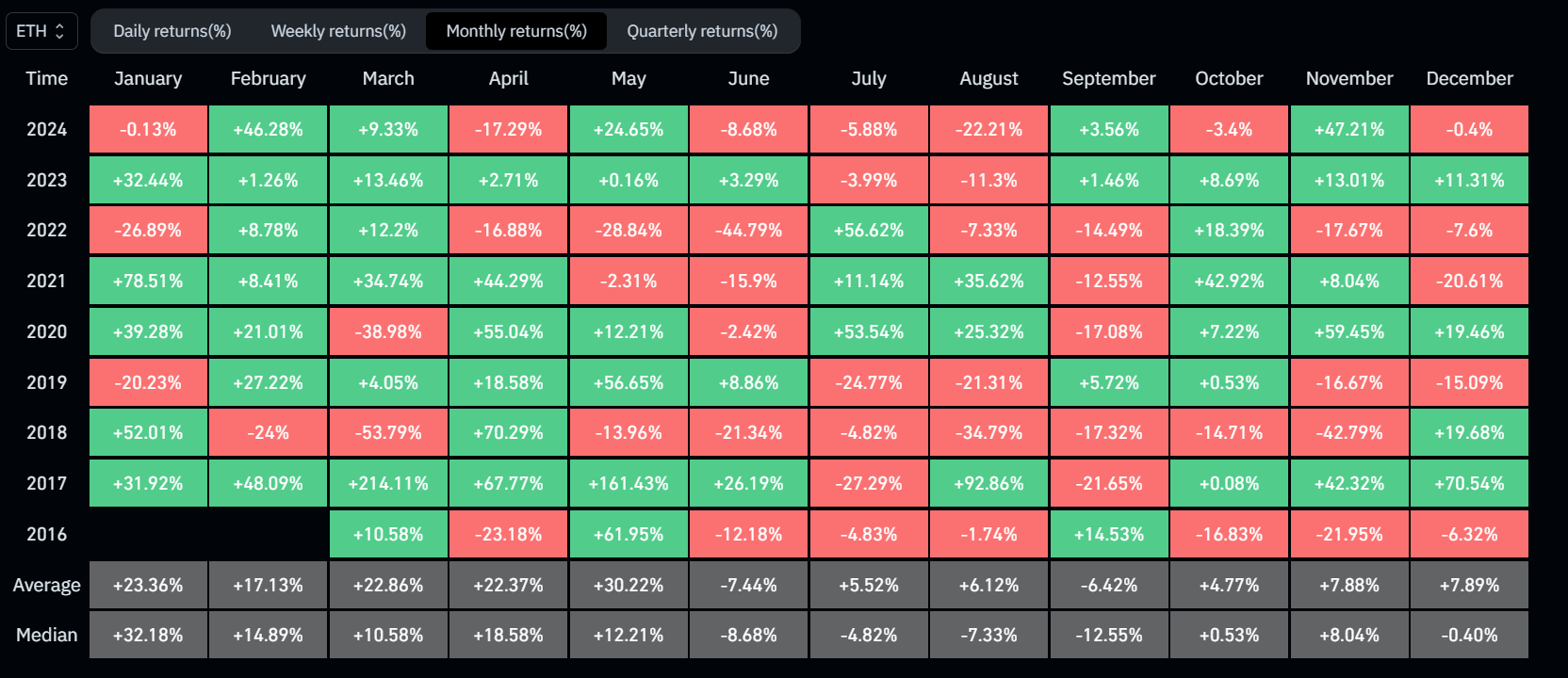Click the +30.22% May average cell
Viewport: 1568px width, 678px height.
[629, 585]
